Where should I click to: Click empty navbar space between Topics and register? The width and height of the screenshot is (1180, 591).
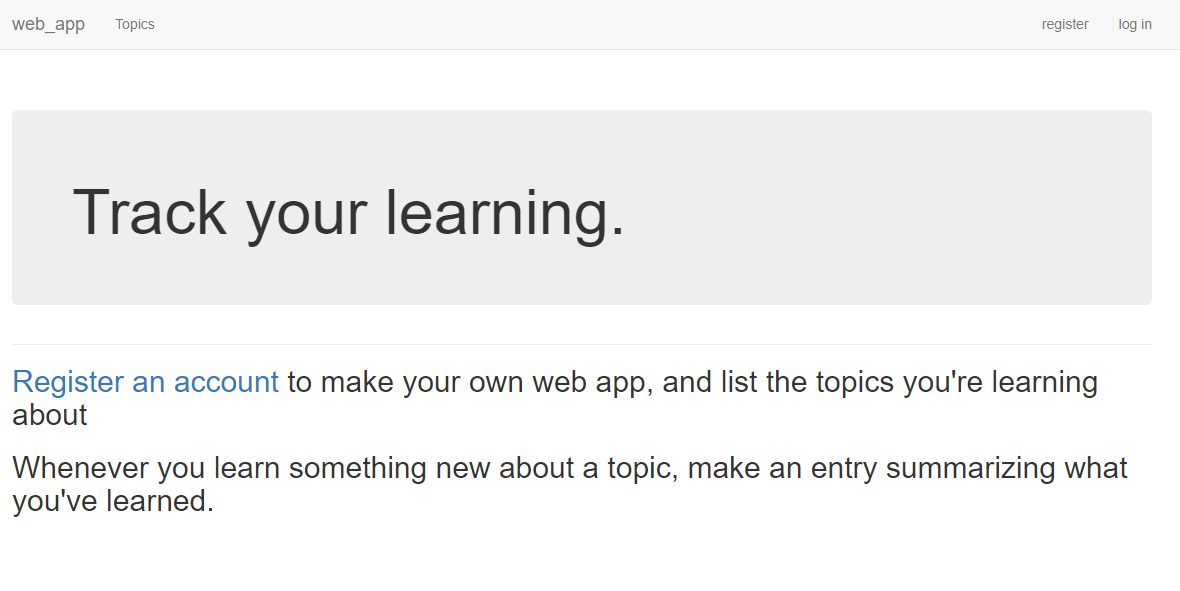coord(600,24)
